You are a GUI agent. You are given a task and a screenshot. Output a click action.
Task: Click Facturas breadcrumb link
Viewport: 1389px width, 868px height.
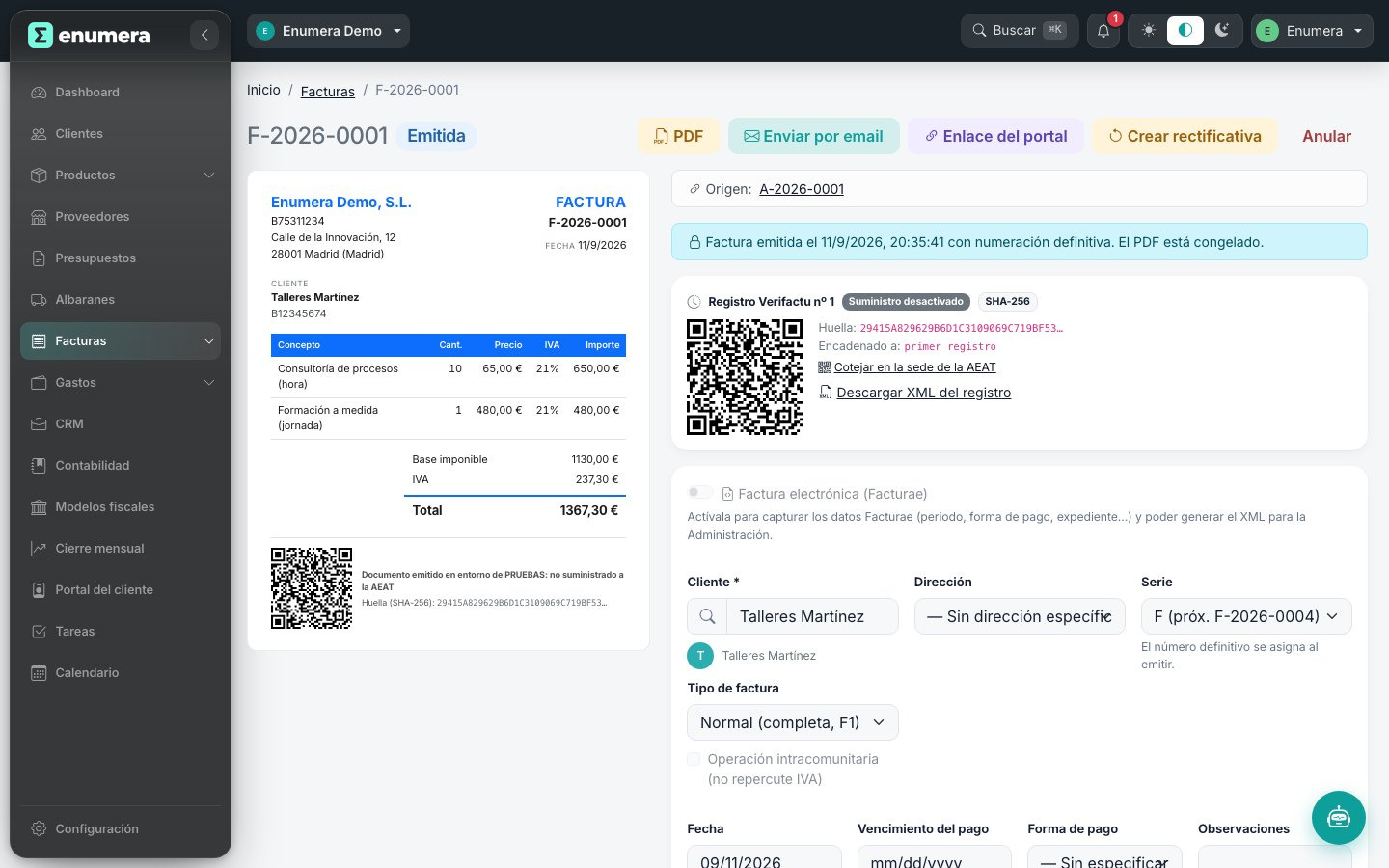328,92
